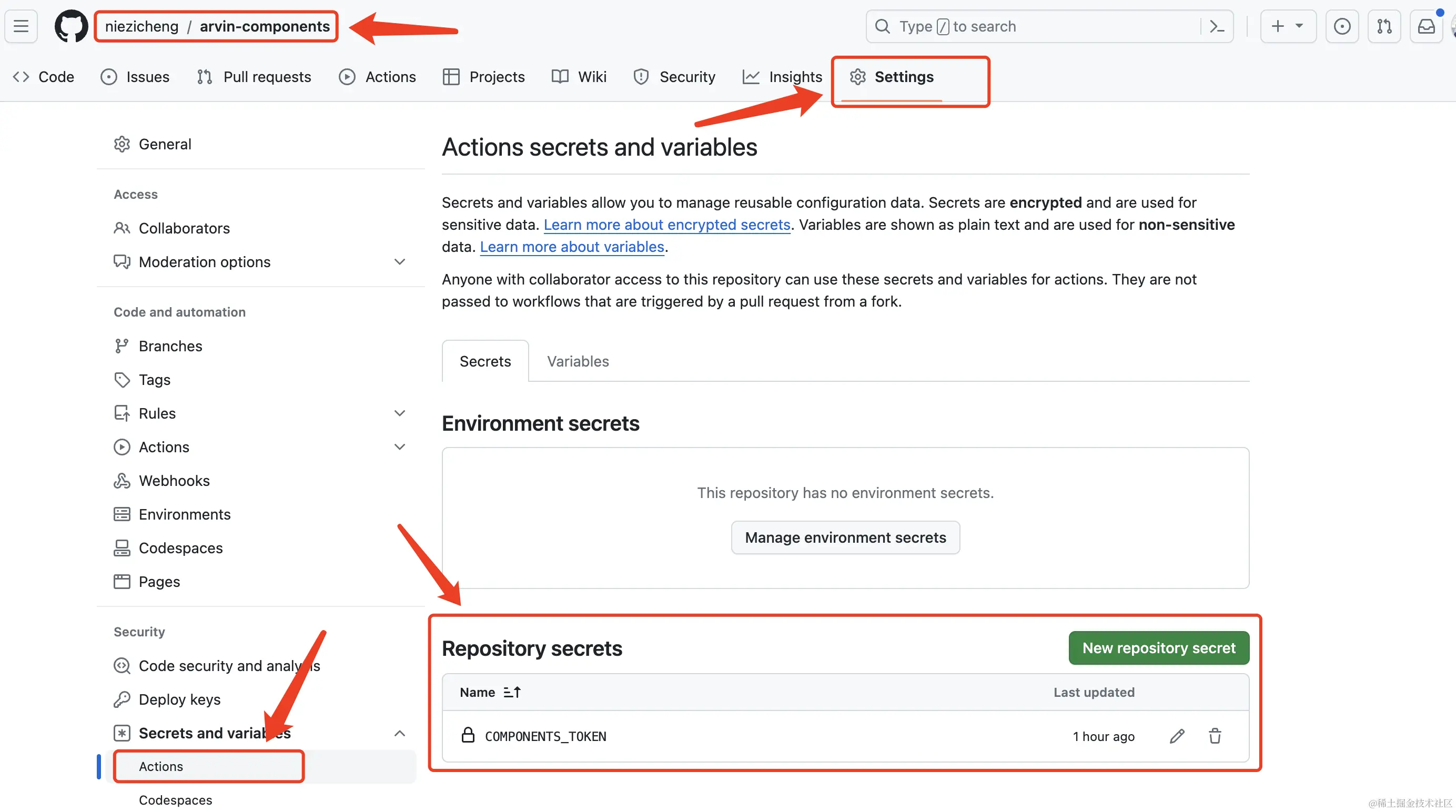Go to GitHub home via Octocat logo
Image resolution: width=1456 pixels, height=812 pixels.
point(71,26)
